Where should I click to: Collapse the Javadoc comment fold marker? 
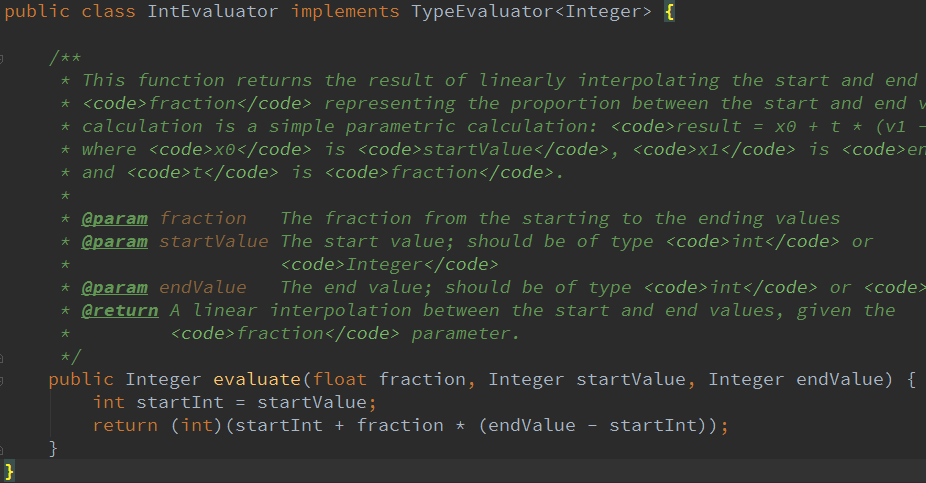(x=3, y=57)
